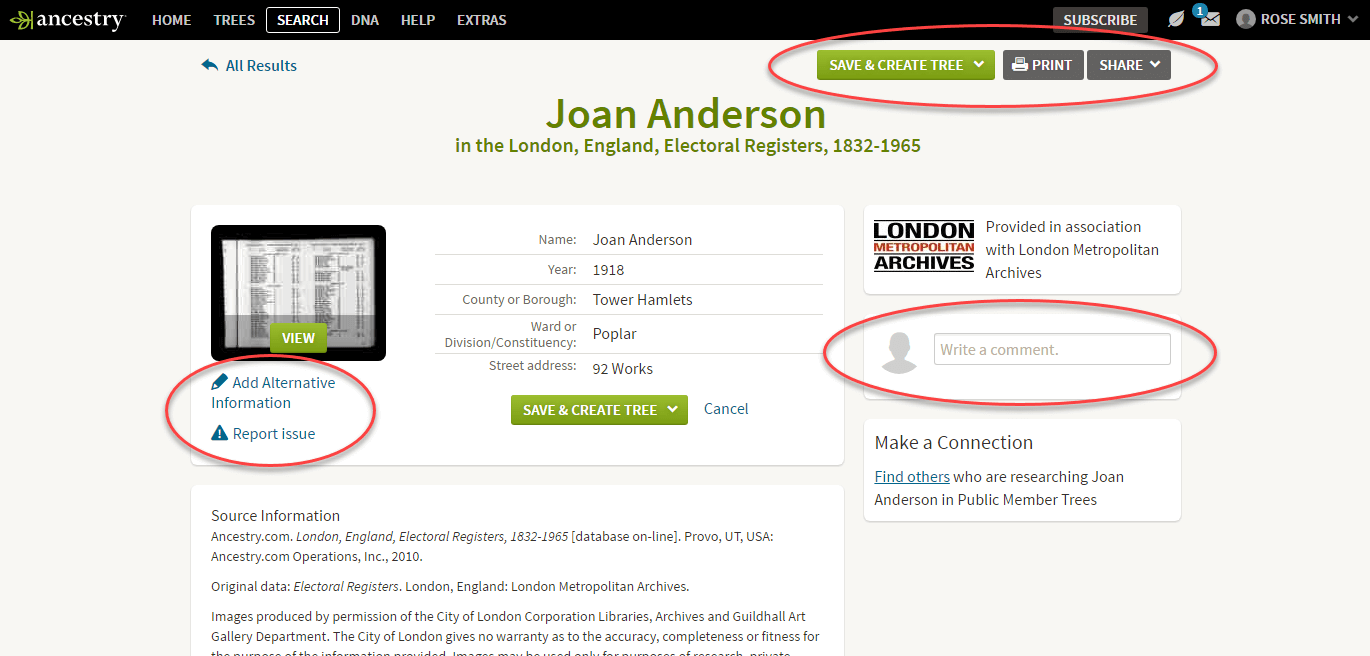Click the Subscribe button
The image size is (1370, 656).
1100,20
